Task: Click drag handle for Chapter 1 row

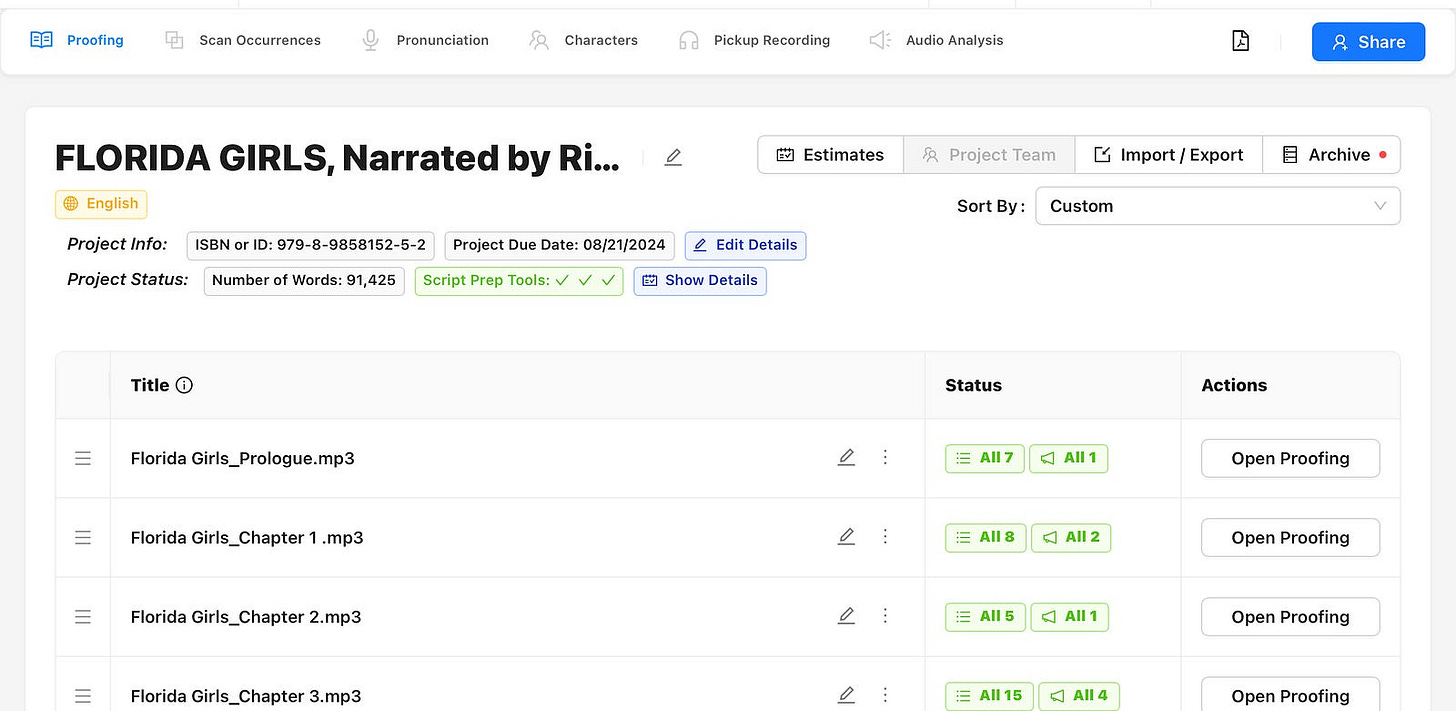Action: 83,537
